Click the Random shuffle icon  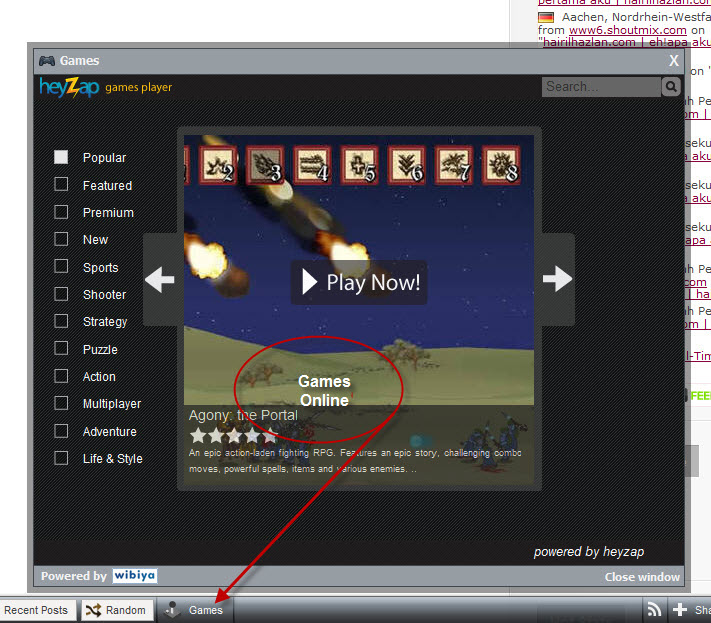point(93,610)
